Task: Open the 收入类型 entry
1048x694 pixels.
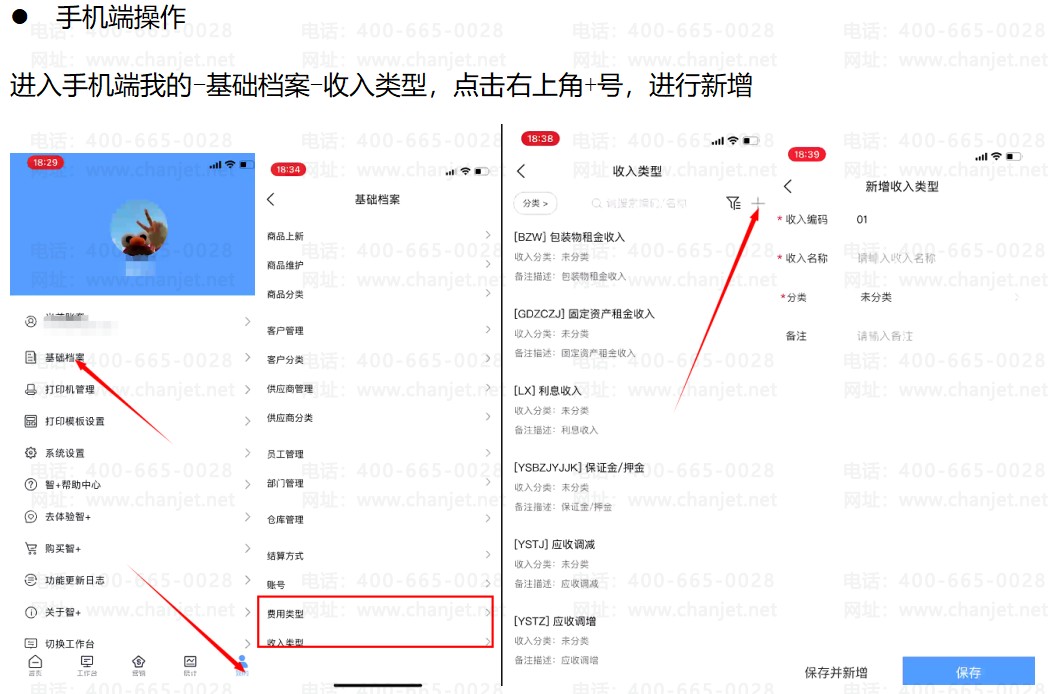Action: (x=379, y=641)
